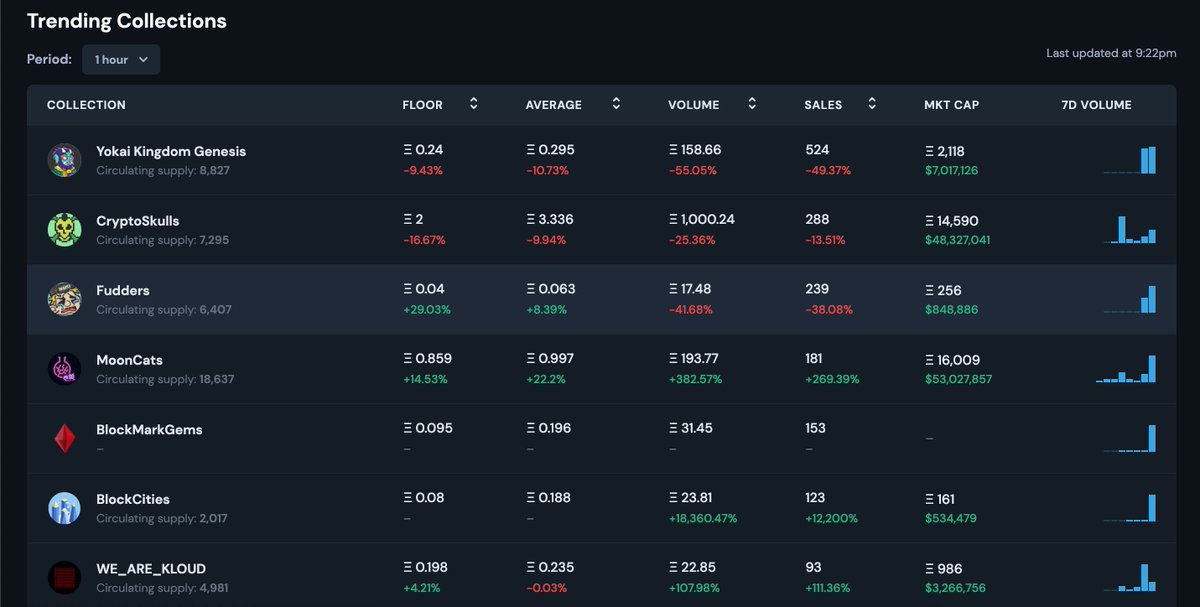Sort by the FLOOR column arrows
1200x607 pixels.
[x=473, y=104]
